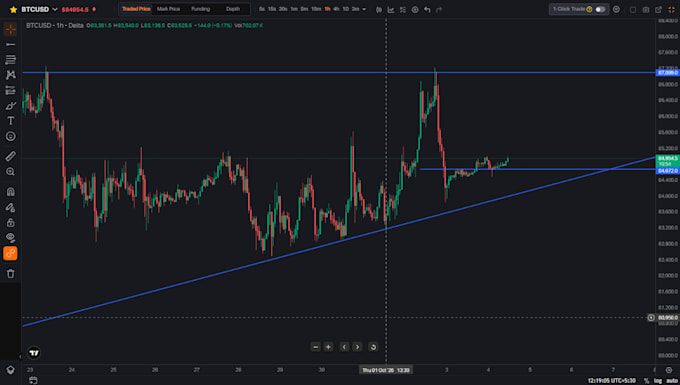Switch to the Mark Price tab

[168, 9]
